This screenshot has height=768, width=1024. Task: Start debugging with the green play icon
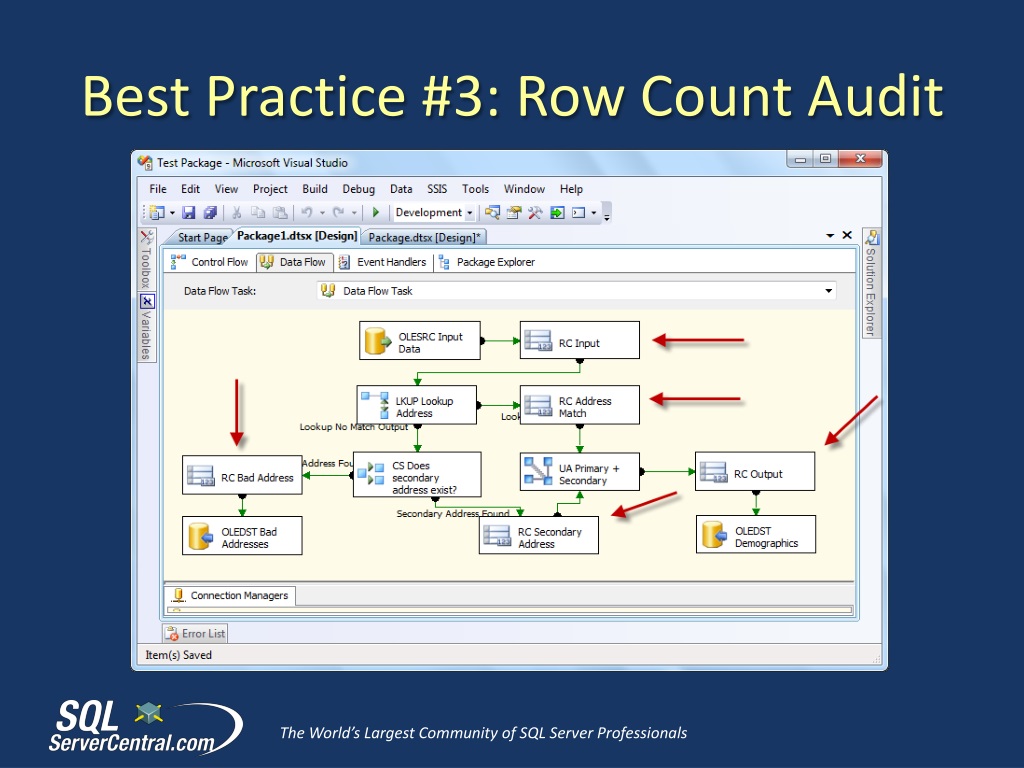coord(376,212)
